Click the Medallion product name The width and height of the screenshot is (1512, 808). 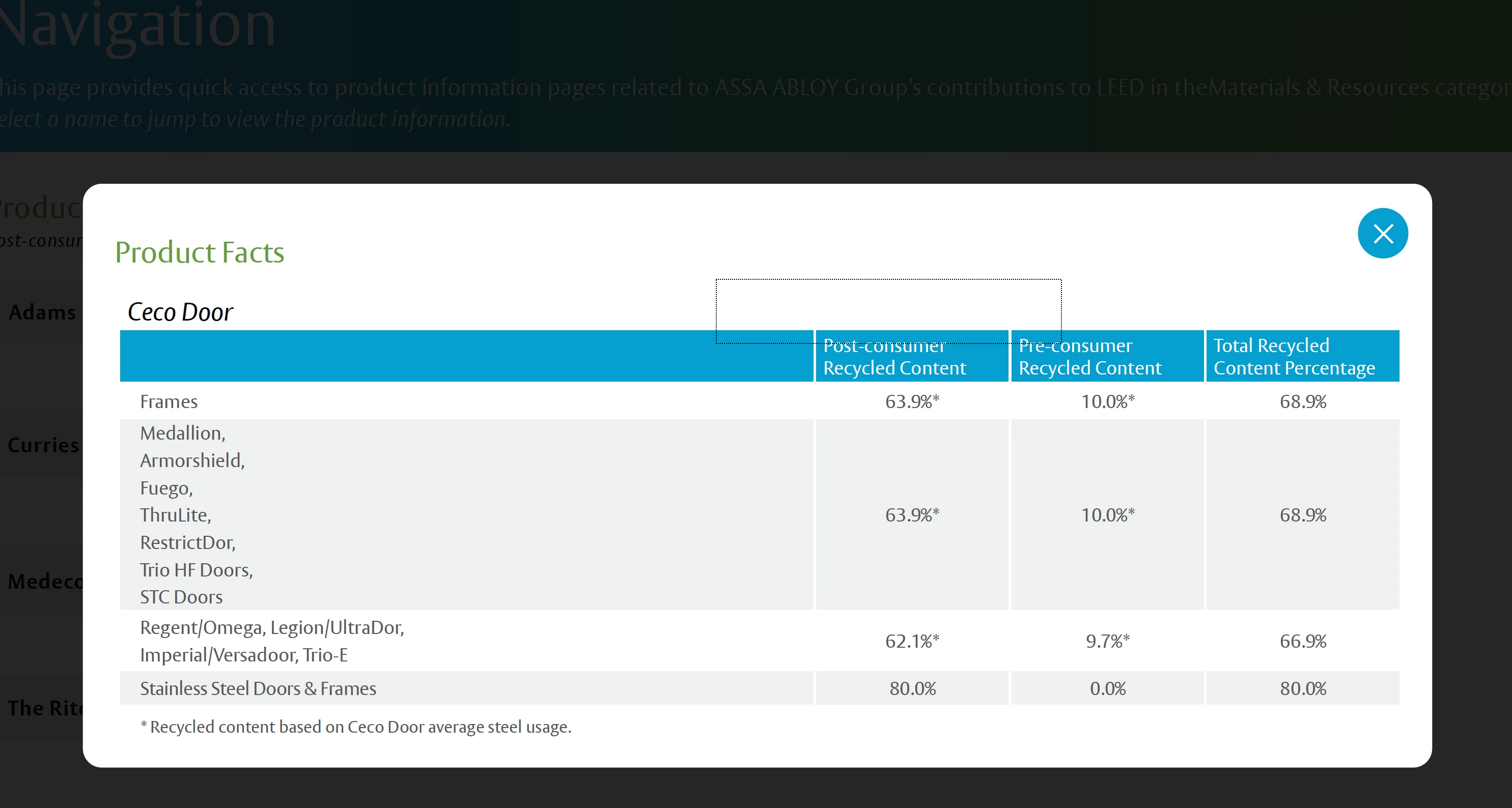(182, 433)
